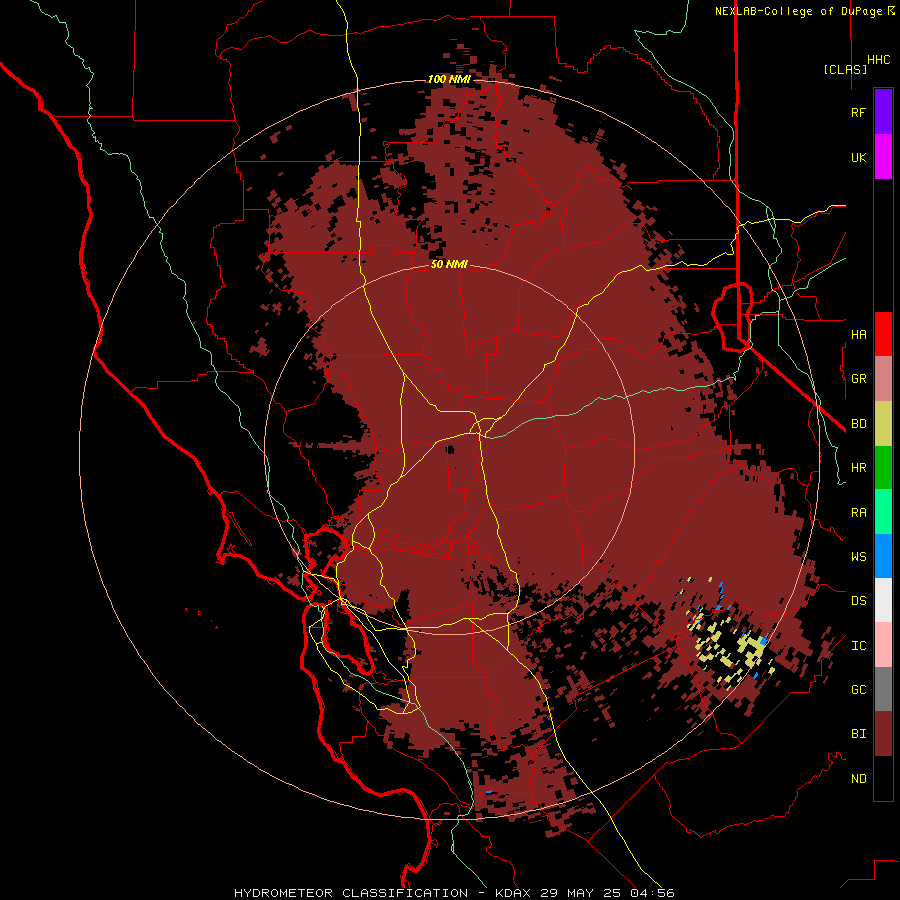Click the GC gray legend swatch
This screenshot has width=900, height=900.
pos(883,689)
